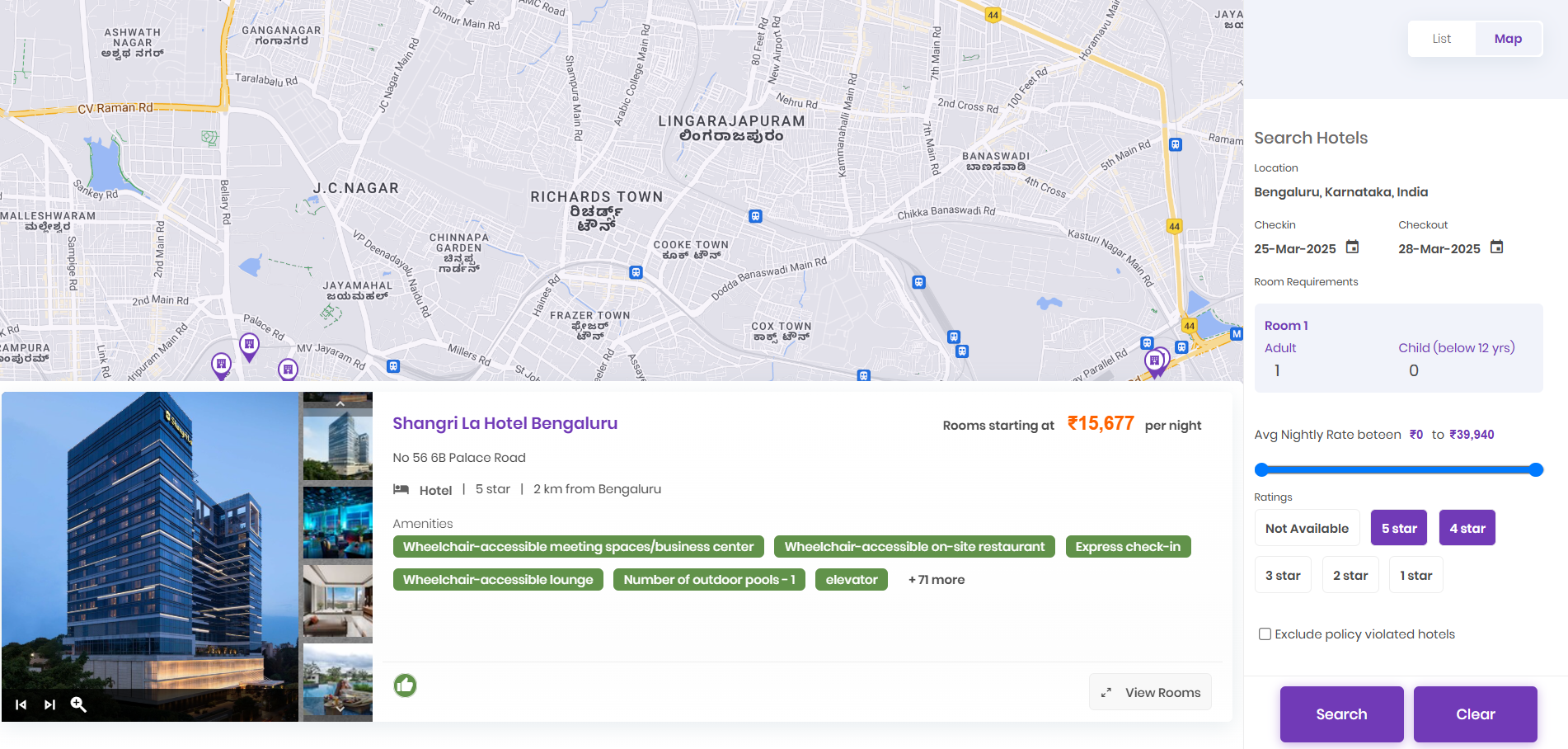Click Checkin date 25-Mar-2025

click(1295, 249)
